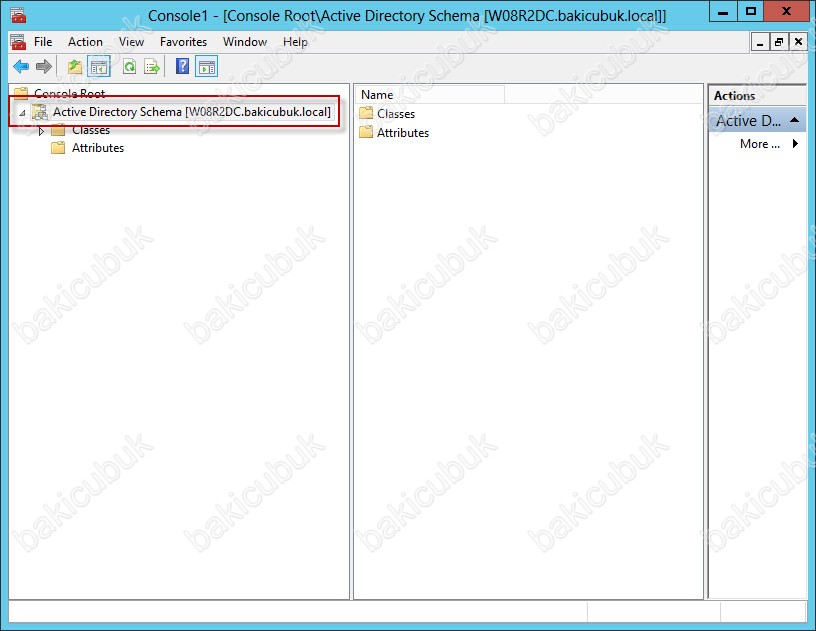Toggle Show/Hide Action Pane toolbar icon
816x631 pixels.
tap(206, 67)
